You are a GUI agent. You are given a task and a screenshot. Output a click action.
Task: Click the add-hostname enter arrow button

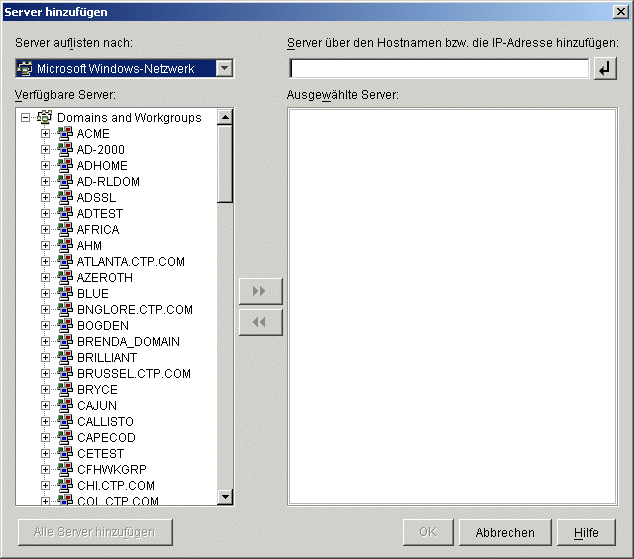[605, 69]
